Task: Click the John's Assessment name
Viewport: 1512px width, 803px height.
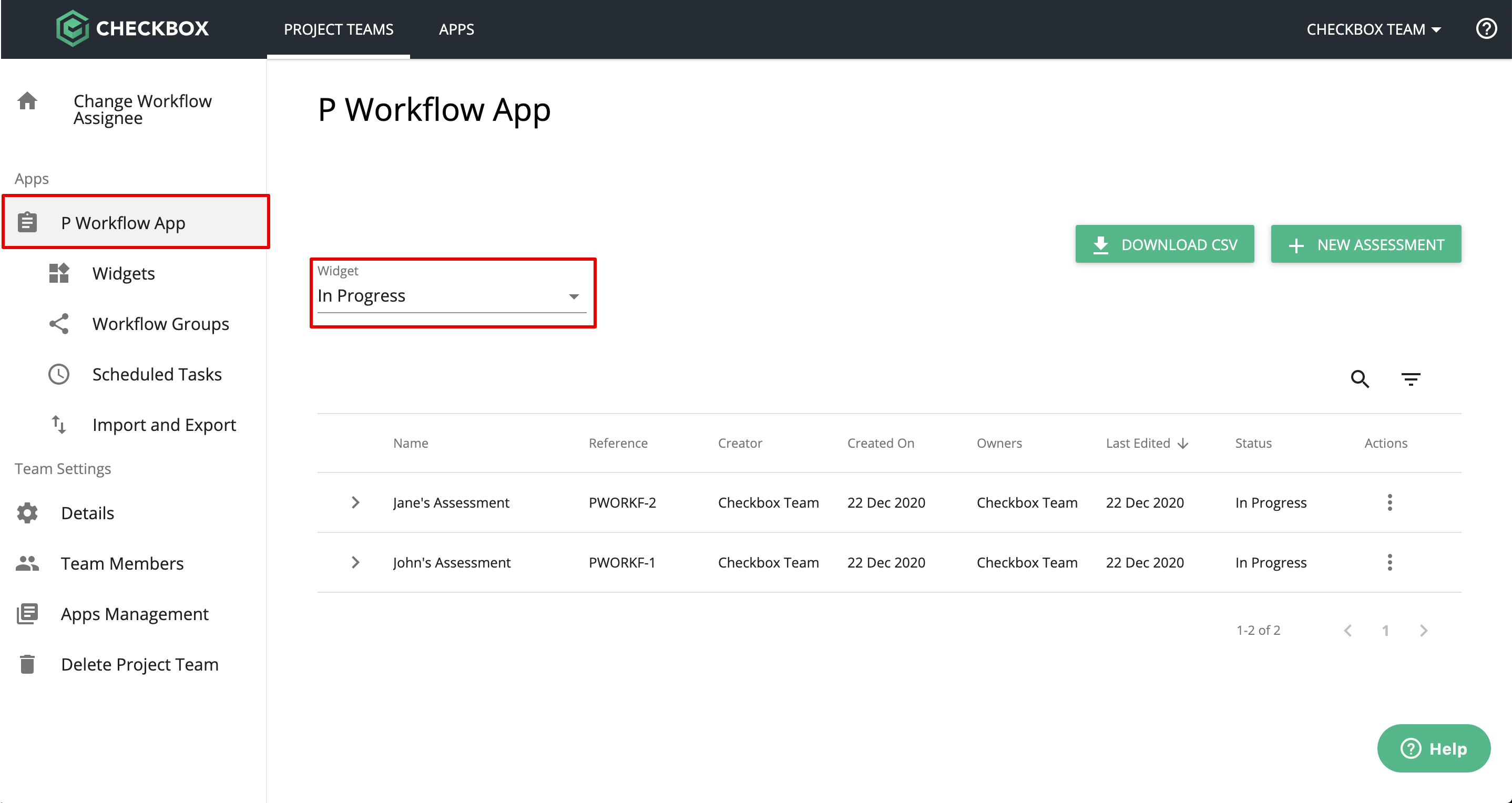Action: [x=452, y=562]
